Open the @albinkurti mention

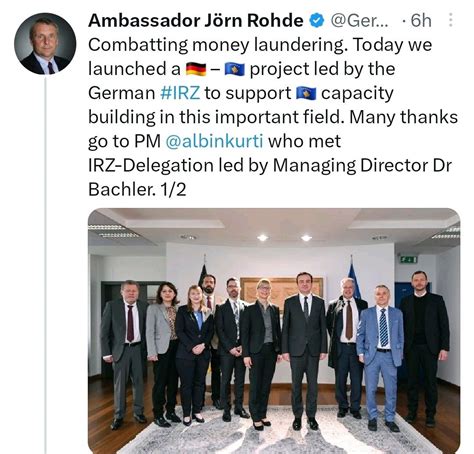click(214, 141)
